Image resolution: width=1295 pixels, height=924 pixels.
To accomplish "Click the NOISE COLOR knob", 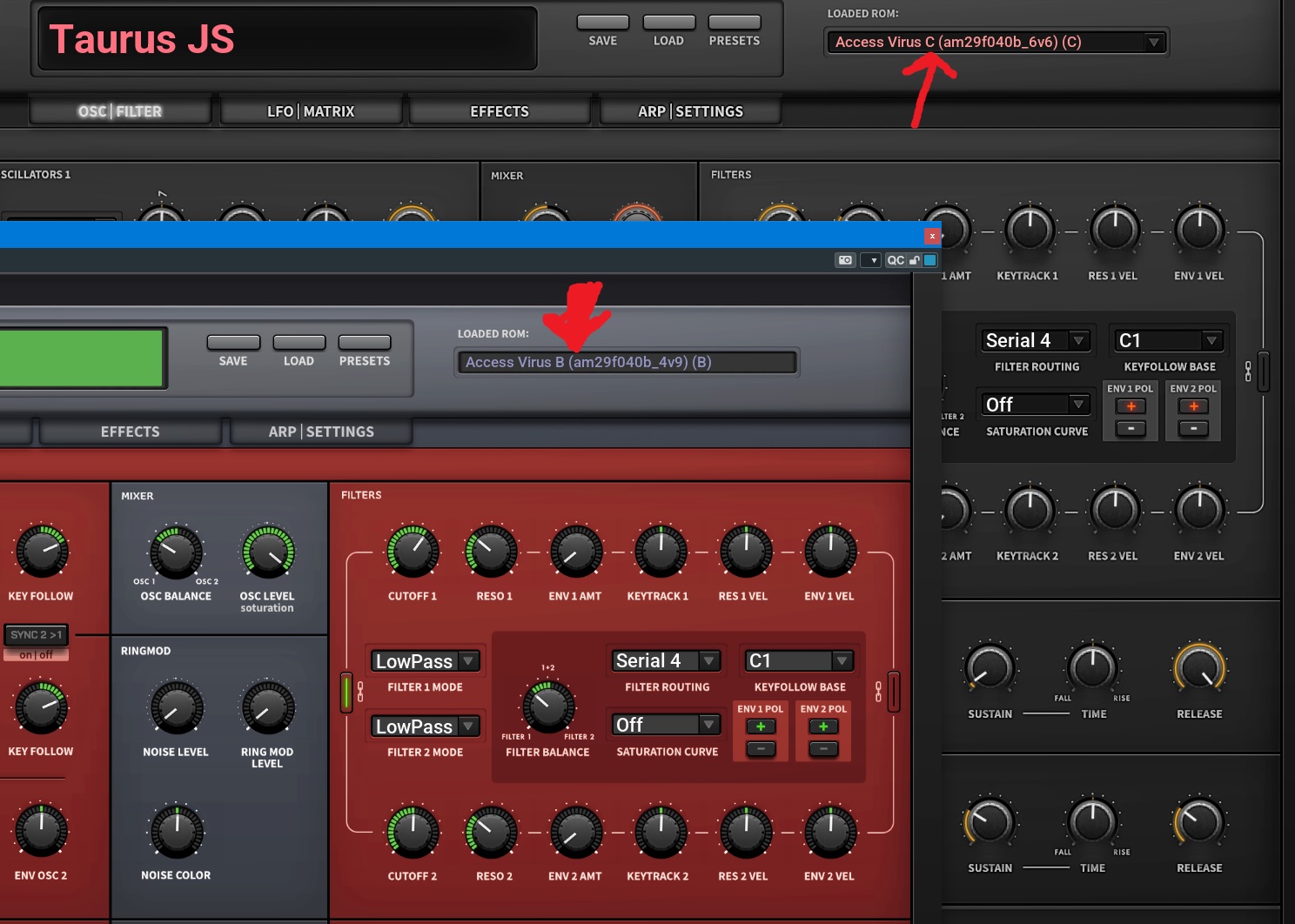I will (x=177, y=832).
